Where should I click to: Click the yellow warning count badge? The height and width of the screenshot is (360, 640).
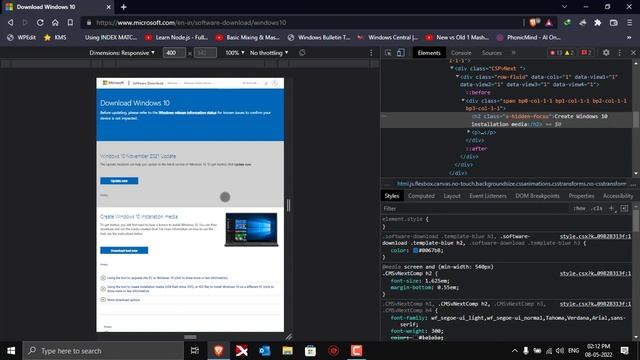pos(569,53)
